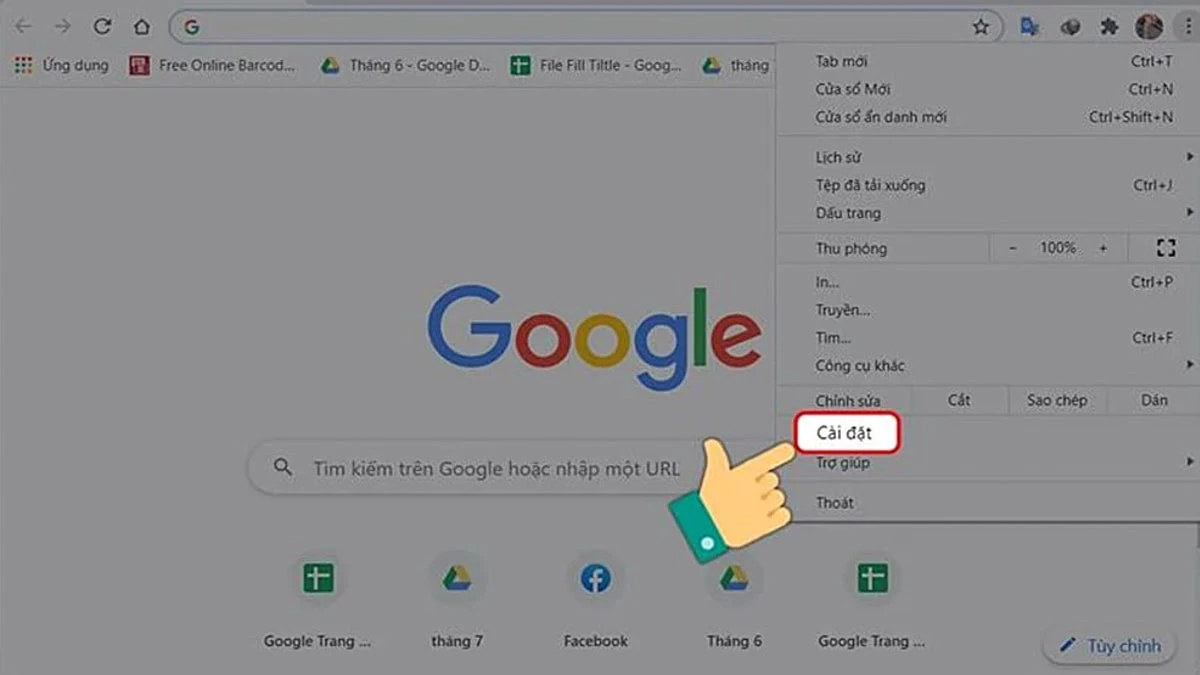Select Cửa sổ ẩn danh mới
Screen dimensions: 1200x675
987,117
